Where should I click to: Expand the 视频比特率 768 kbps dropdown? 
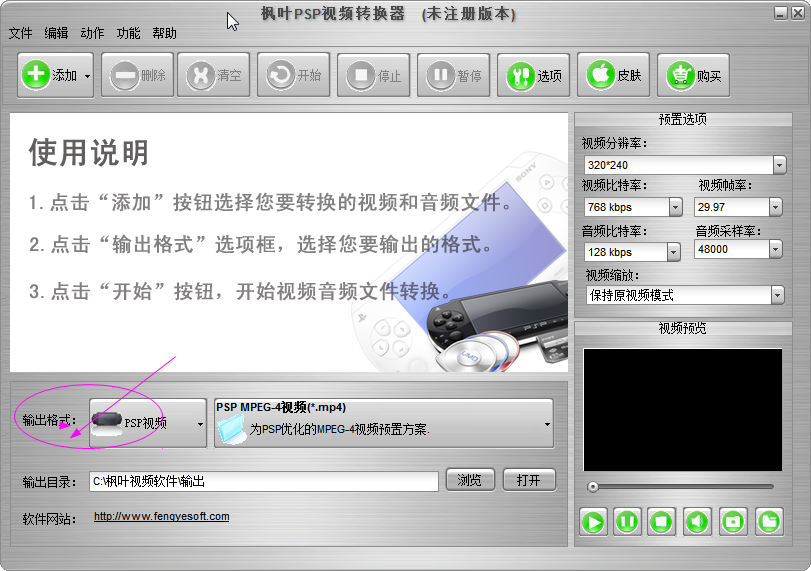(x=675, y=207)
